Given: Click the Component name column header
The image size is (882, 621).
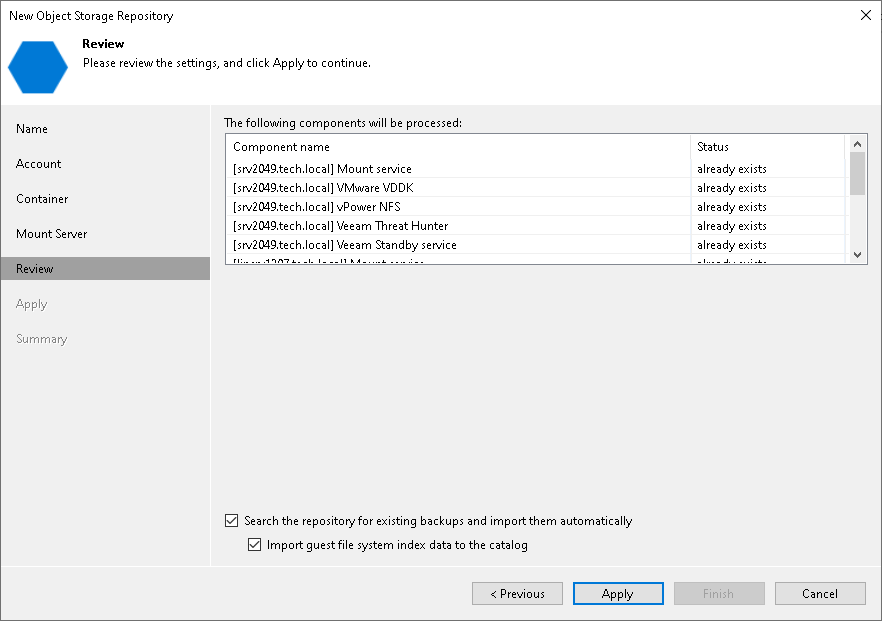Looking at the screenshot, I should click(x=458, y=147).
